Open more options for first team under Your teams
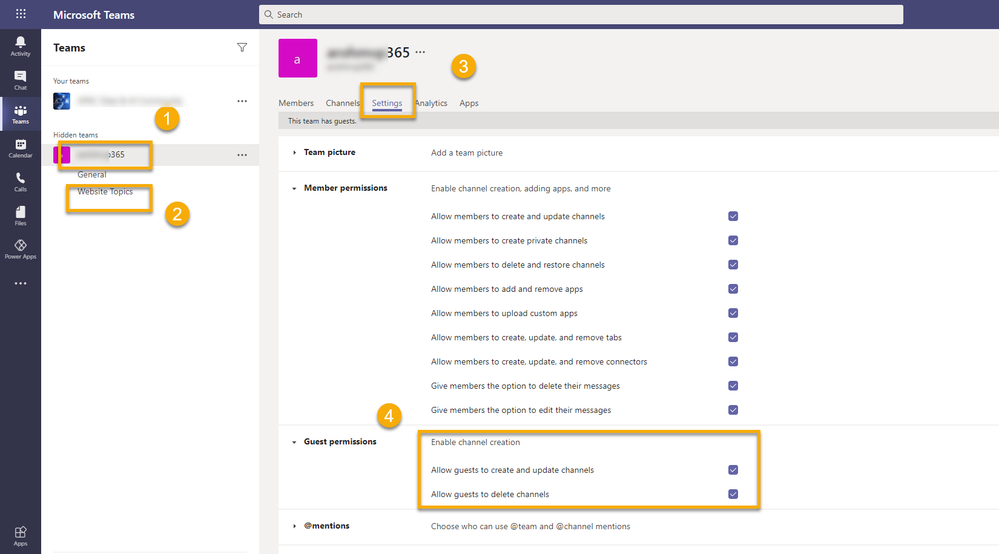This screenshot has height=554, width=999. [x=242, y=101]
